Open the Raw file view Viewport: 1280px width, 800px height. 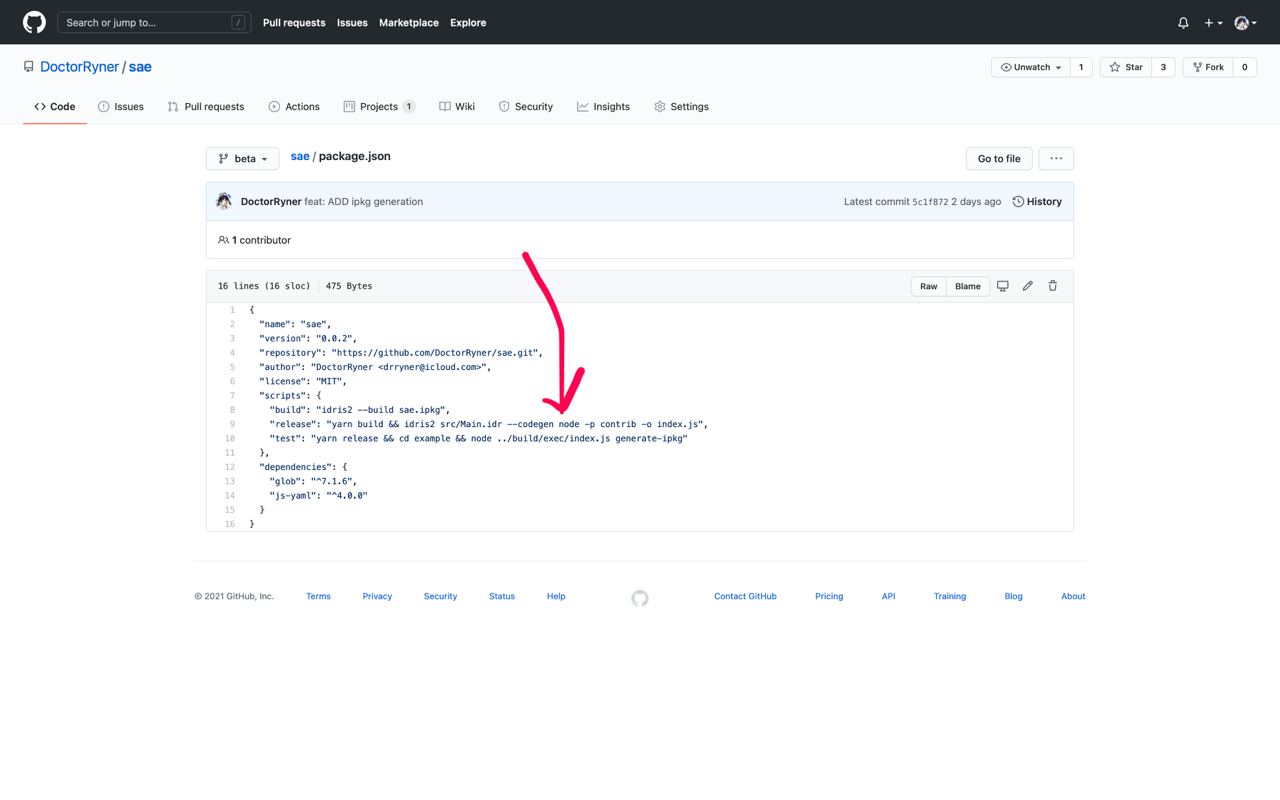pos(929,286)
